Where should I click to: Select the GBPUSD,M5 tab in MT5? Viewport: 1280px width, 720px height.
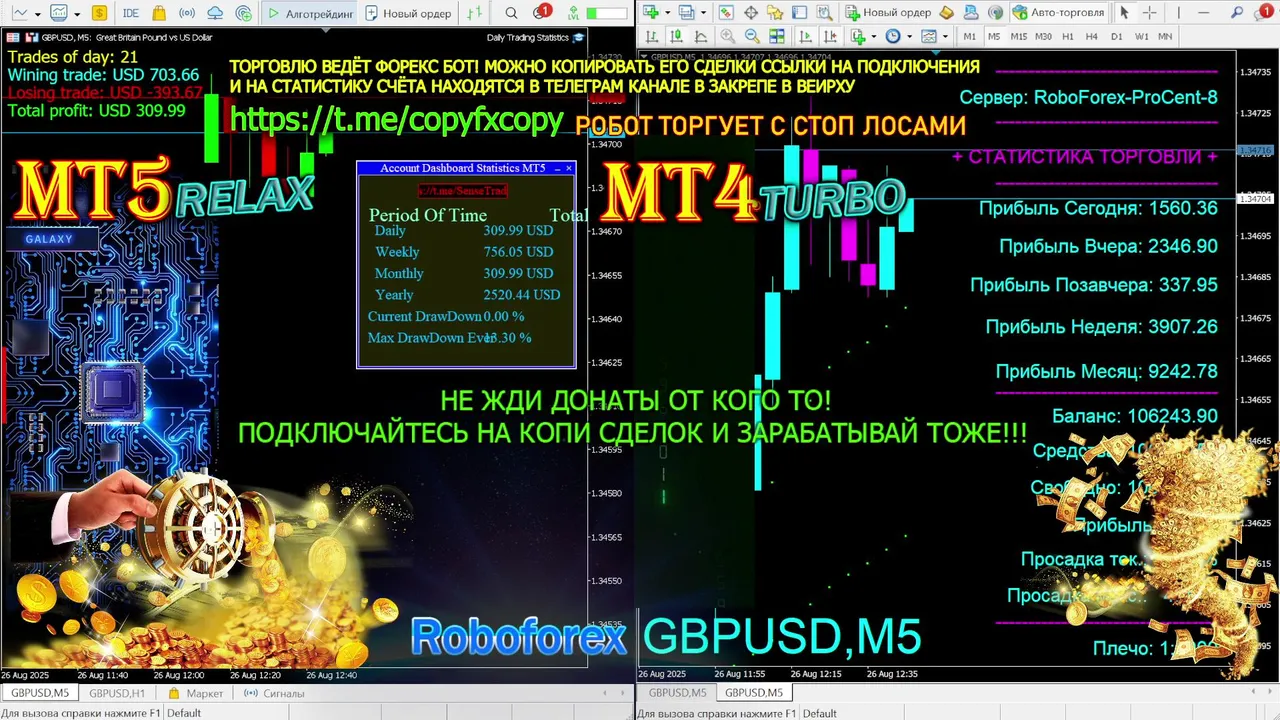click(x=39, y=693)
